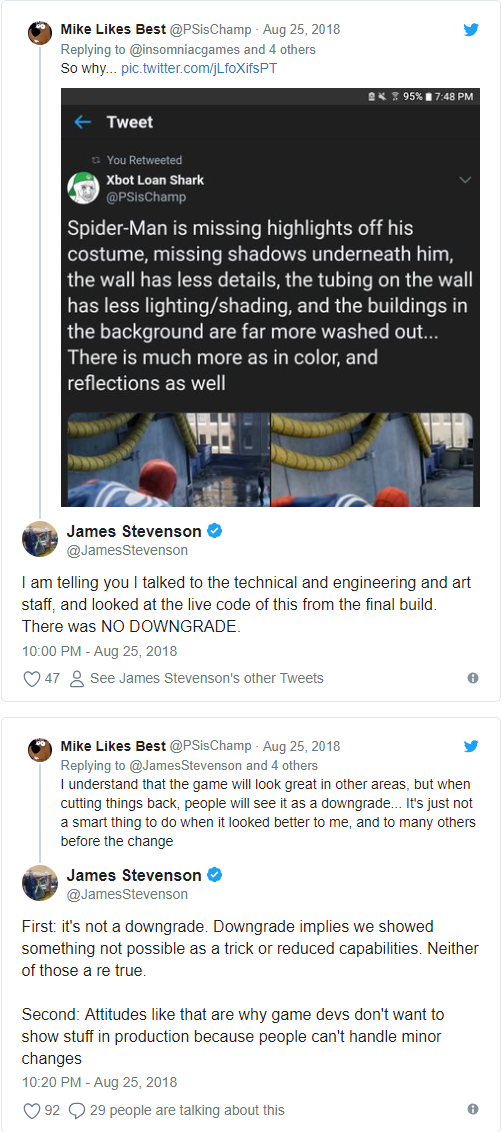Click the Twitter bird icon in first tweet
Image resolution: width=502 pixels, height=1132 pixels.
pos(471,30)
